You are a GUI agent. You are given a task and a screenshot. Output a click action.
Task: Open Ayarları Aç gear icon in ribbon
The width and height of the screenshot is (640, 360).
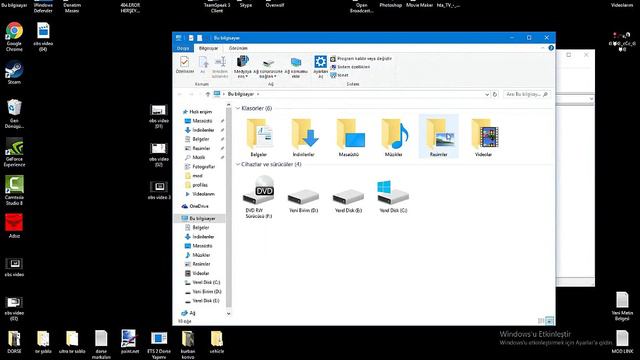pyautogui.click(x=320, y=67)
